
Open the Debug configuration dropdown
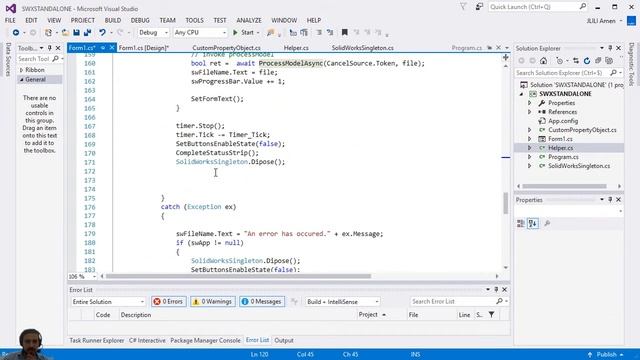(153, 33)
